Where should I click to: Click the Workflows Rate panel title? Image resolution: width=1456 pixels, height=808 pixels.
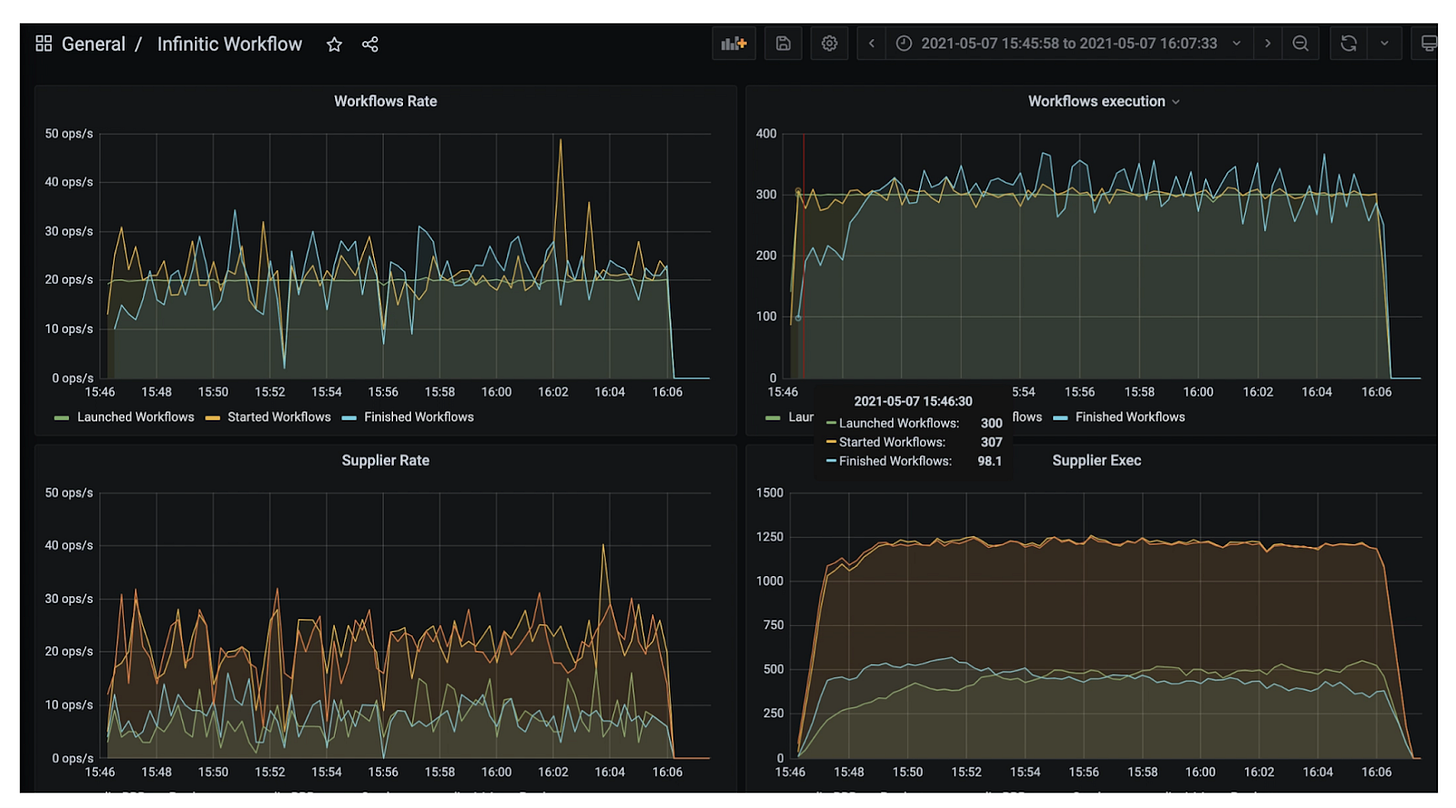pyautogui.click(x=385, y=101)
